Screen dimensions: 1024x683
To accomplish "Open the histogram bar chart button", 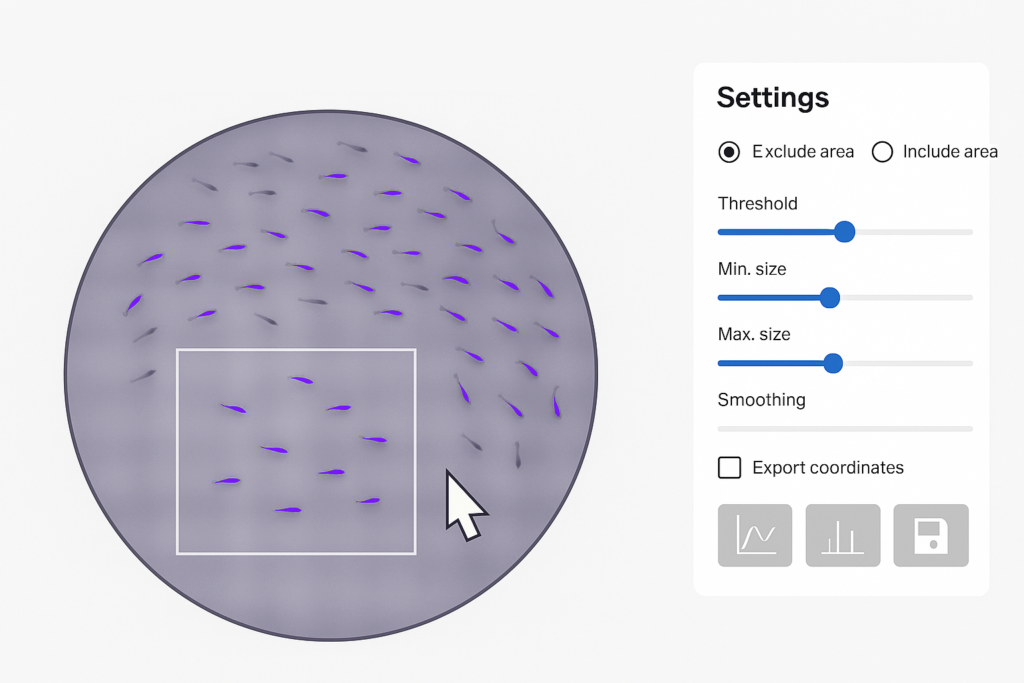I will click(842, 535).
